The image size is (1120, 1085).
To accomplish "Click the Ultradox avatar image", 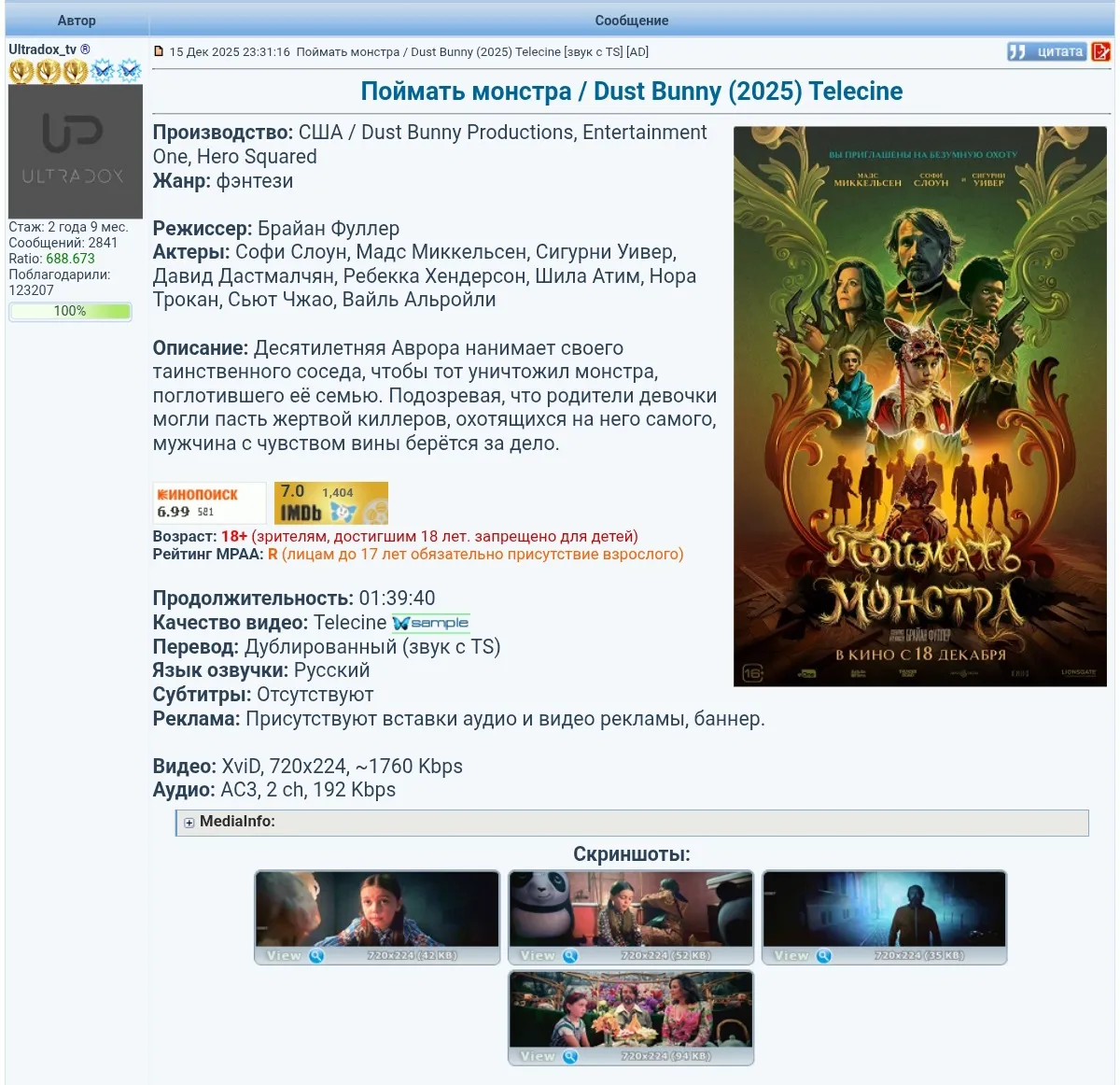I will (75, 151).
